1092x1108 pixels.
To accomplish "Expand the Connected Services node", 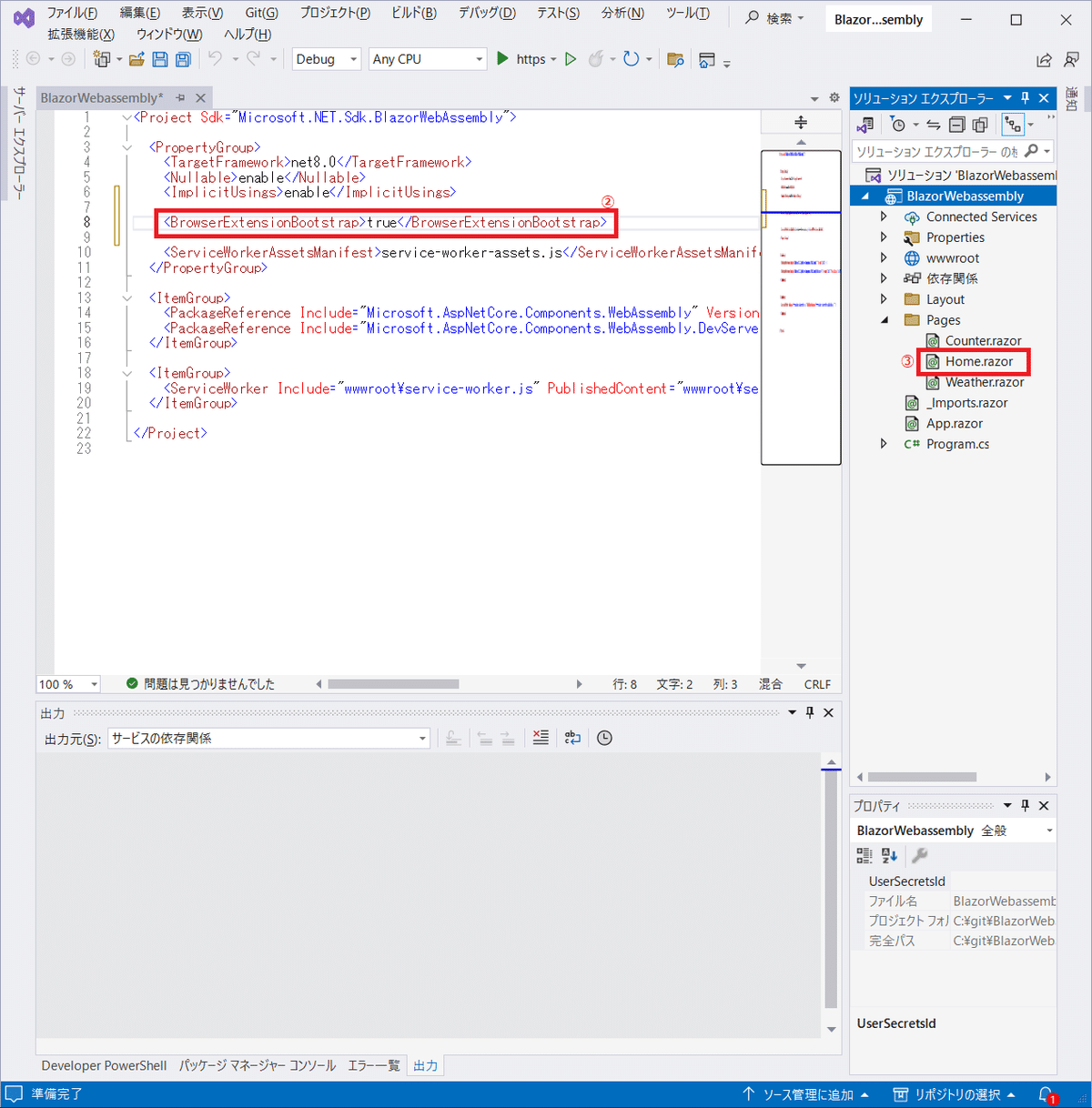I will [884, 217].
